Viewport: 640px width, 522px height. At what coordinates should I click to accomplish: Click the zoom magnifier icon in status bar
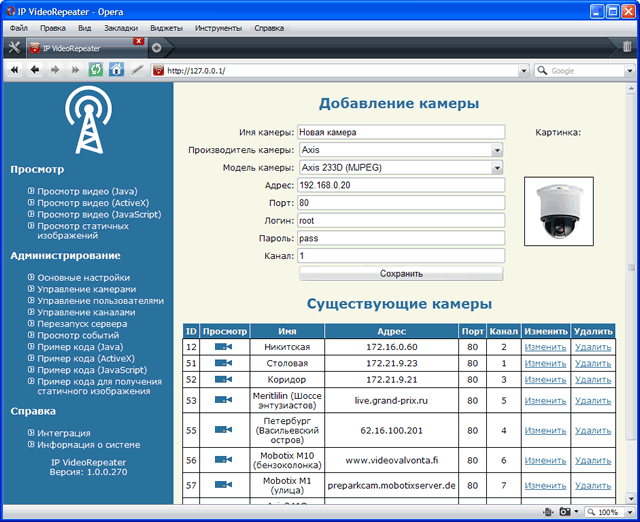click(x=591, y=512)
